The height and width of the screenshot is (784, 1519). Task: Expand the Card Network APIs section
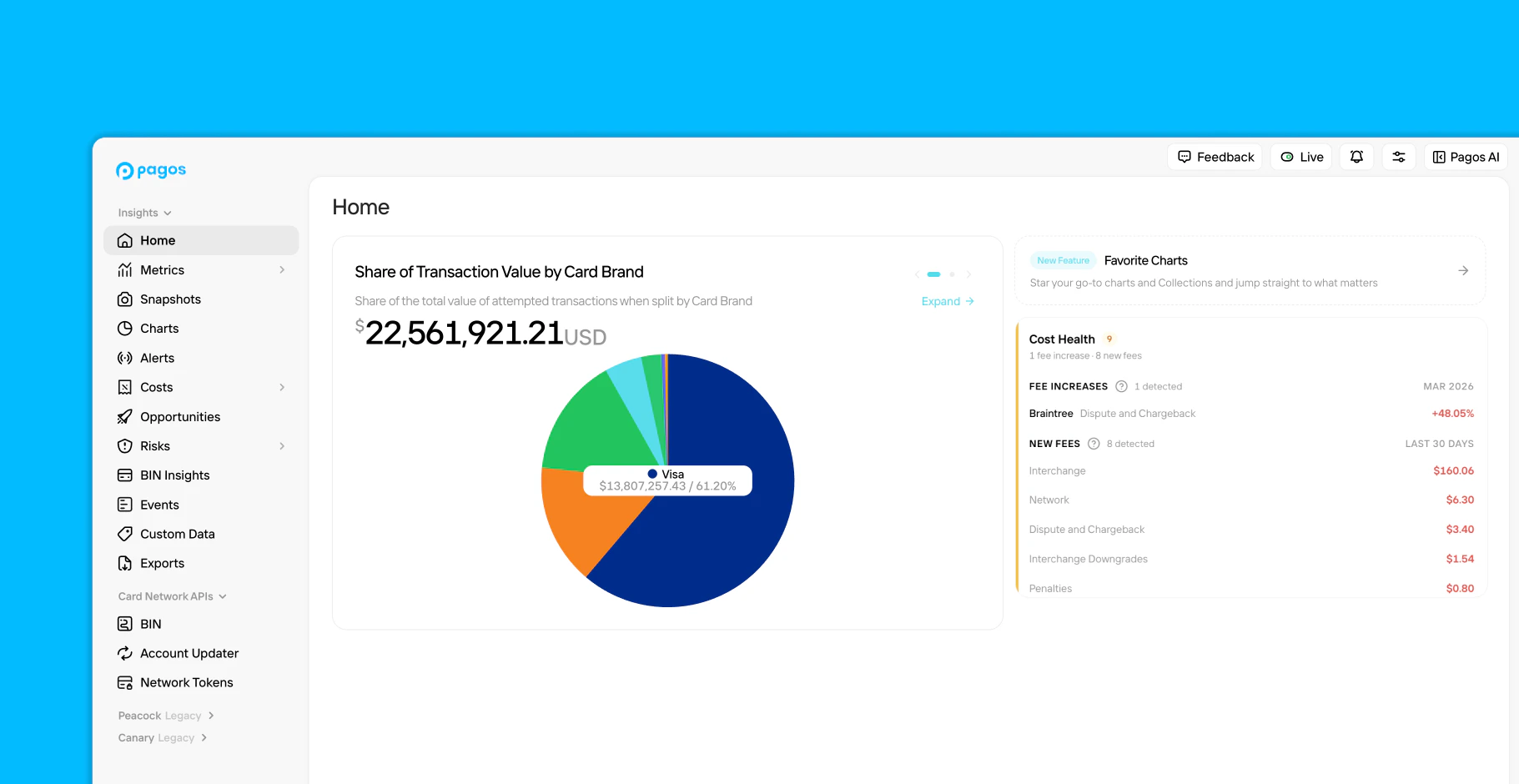pos(222,596)
